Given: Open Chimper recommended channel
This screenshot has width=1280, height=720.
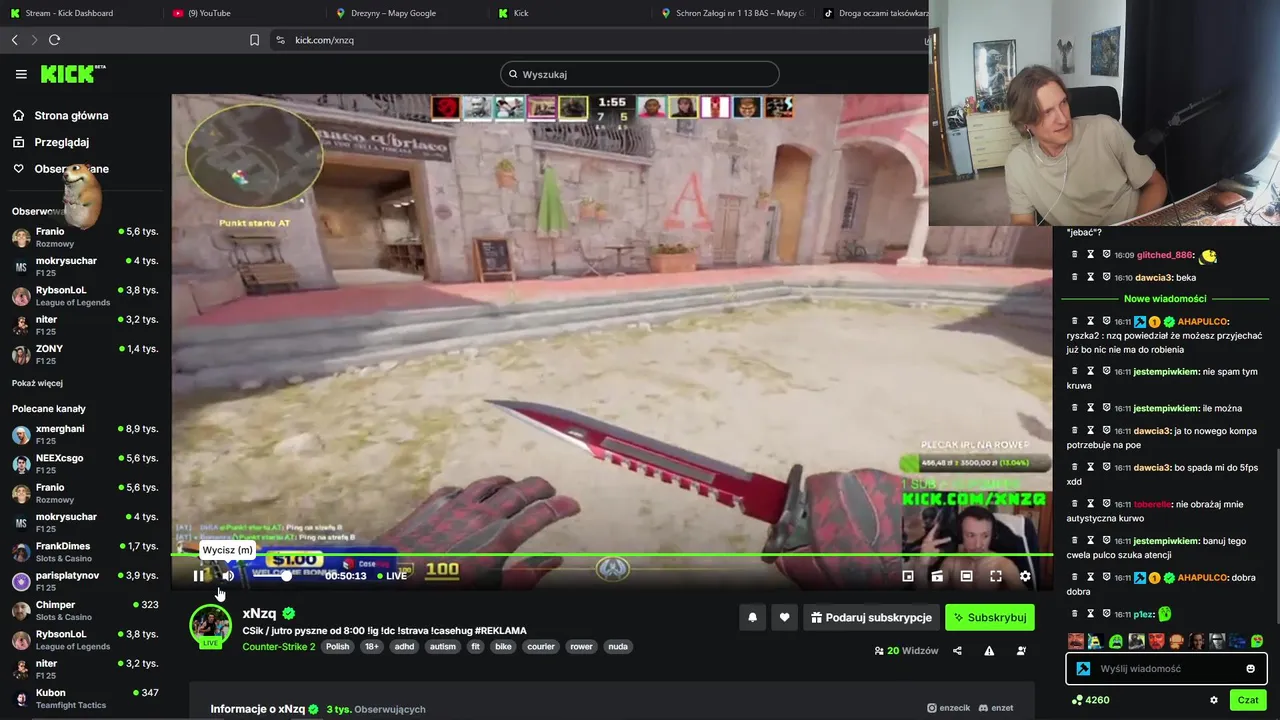Looking at the screenshot, I should click(84, 610).
